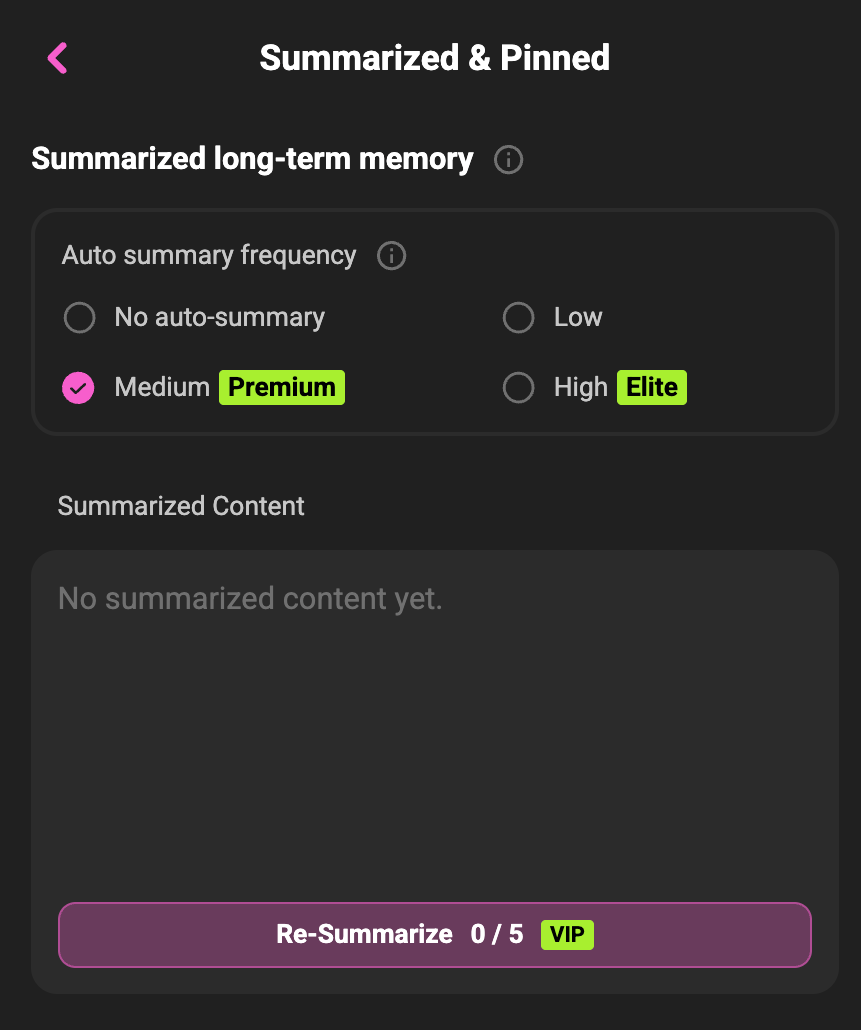Click the Summarized Content section label
861x1030 pixels.
(181, 506)
